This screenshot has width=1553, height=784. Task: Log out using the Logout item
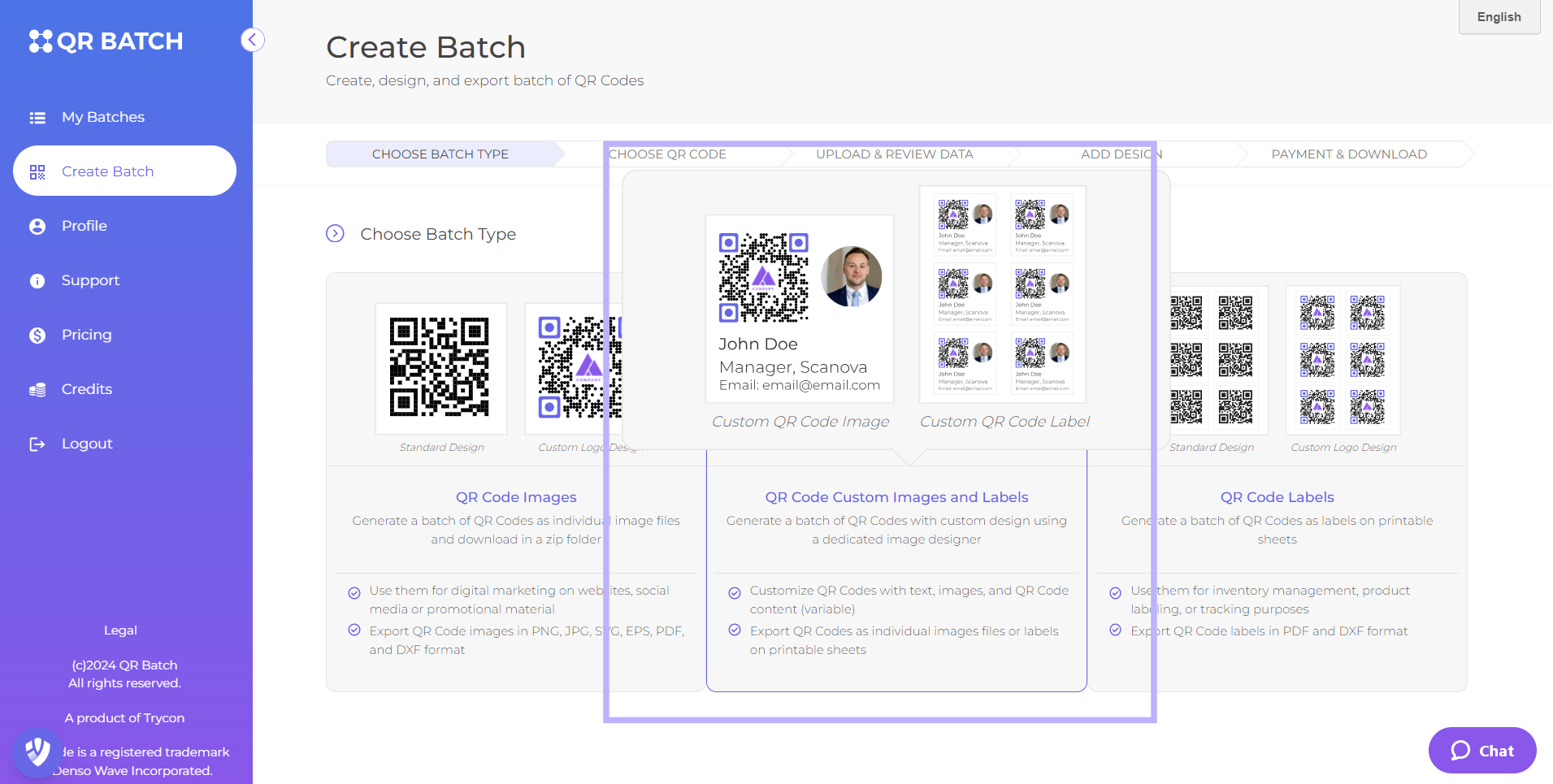(87, 444)
